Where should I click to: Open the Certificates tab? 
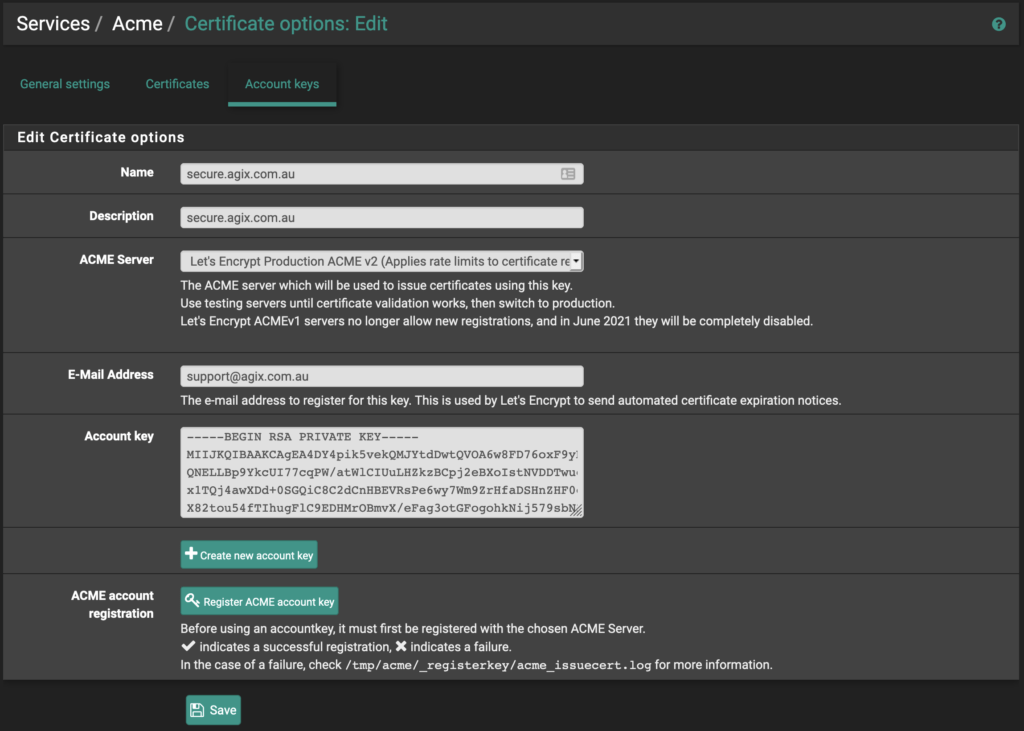click(177, 84)
